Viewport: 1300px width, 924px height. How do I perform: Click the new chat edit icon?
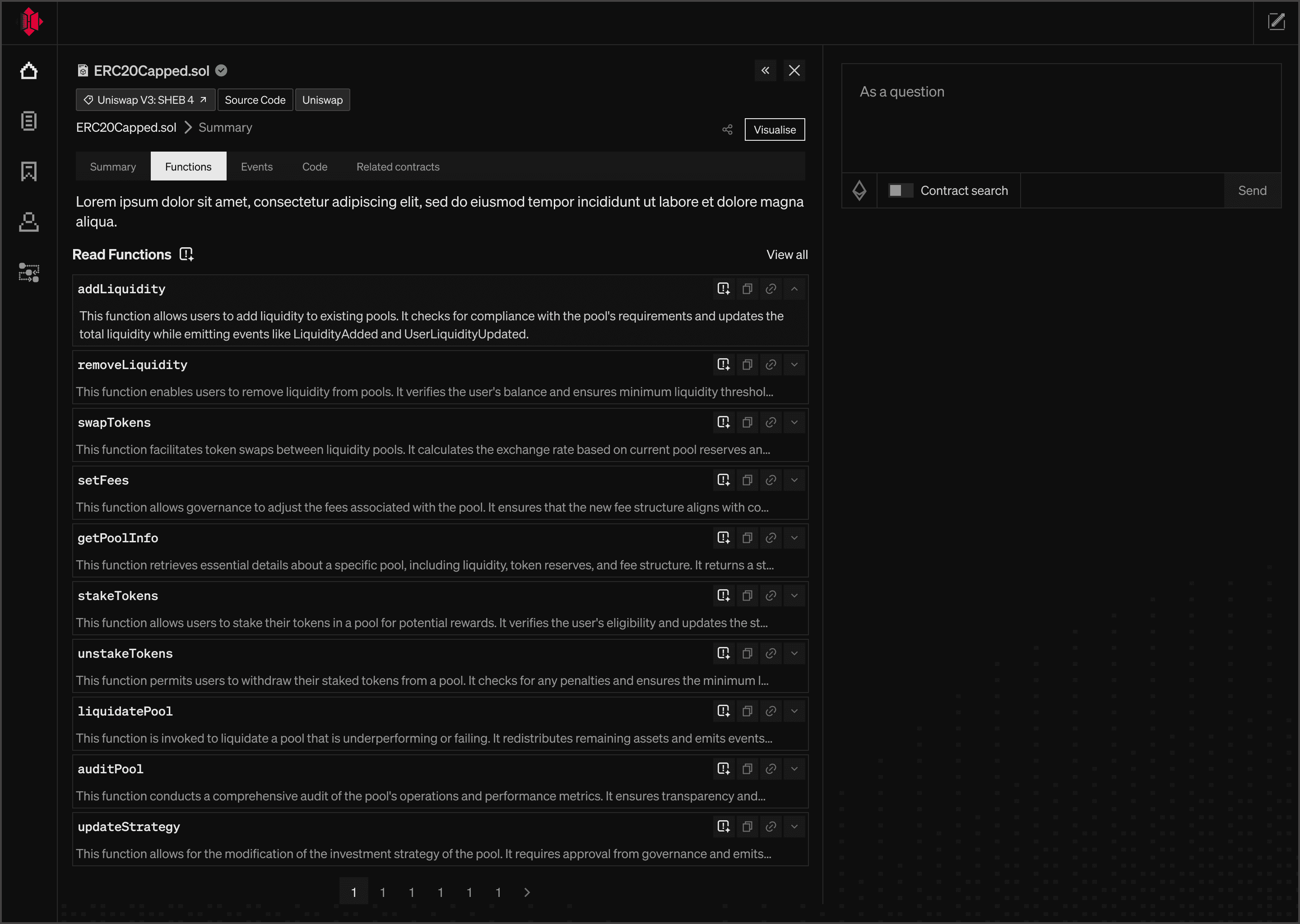(x=1276, y=22)
